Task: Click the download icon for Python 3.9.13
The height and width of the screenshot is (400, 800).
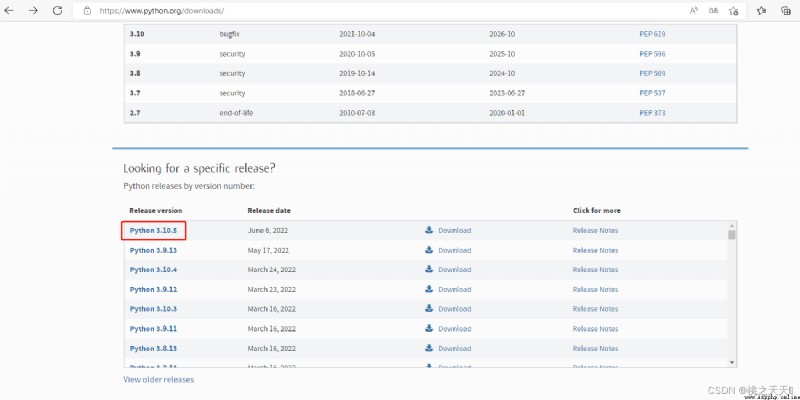Action: tap(429, 250)
